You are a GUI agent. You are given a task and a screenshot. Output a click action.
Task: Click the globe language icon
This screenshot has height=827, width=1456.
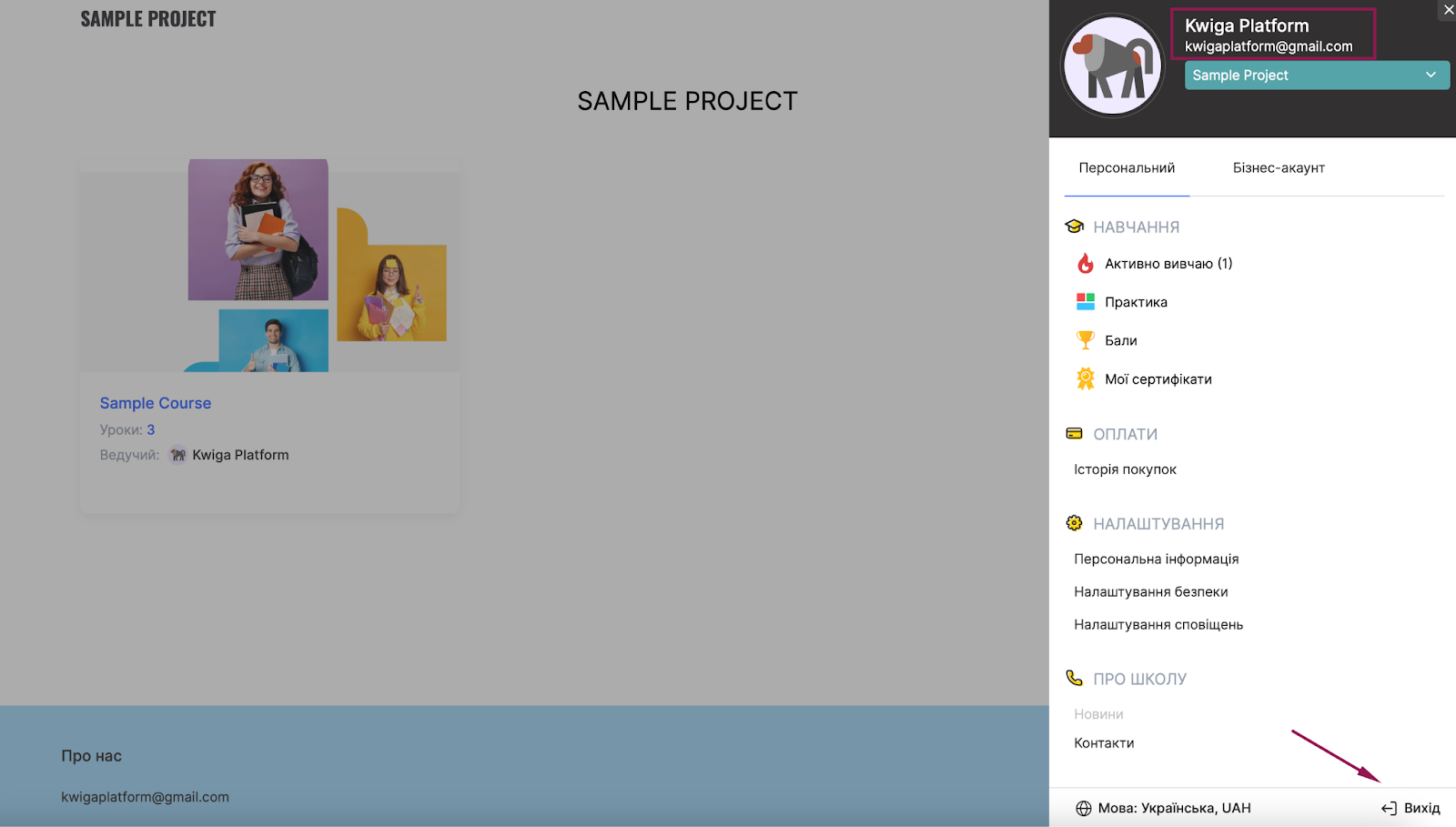click(x=1084, y=808)
